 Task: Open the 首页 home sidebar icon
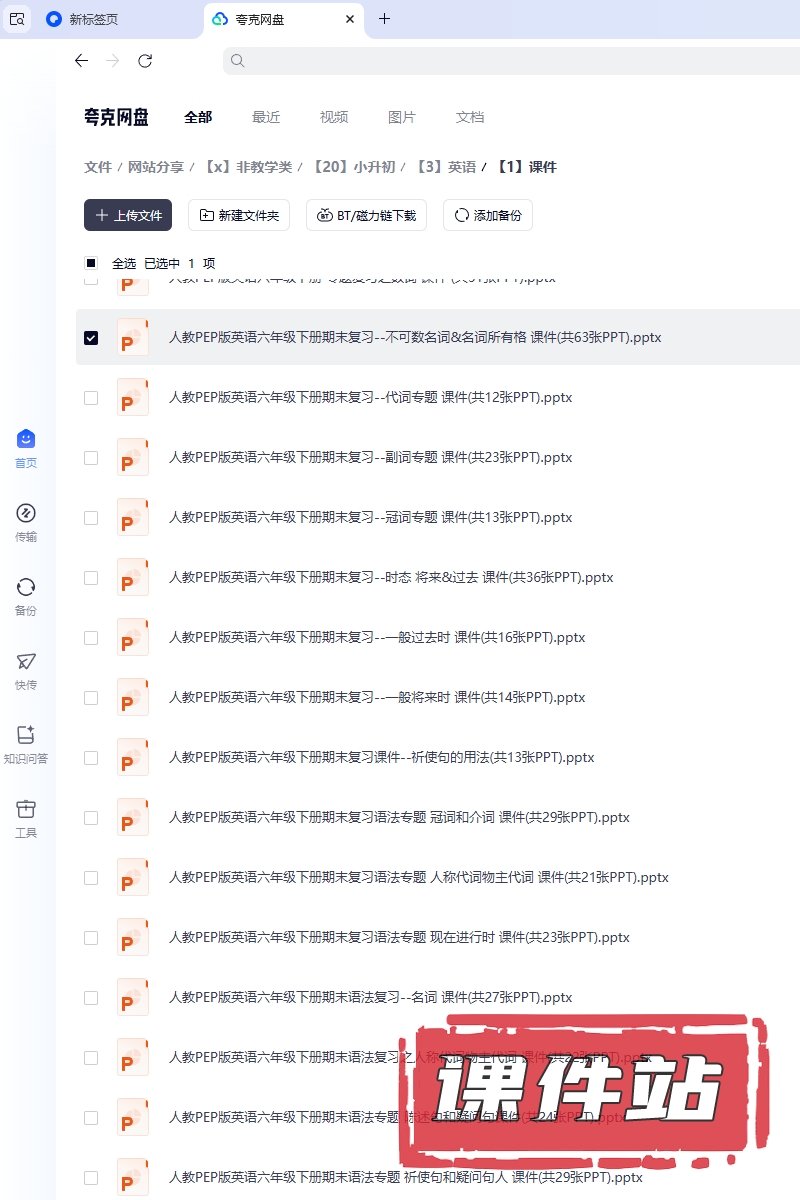tap(26, 440)
